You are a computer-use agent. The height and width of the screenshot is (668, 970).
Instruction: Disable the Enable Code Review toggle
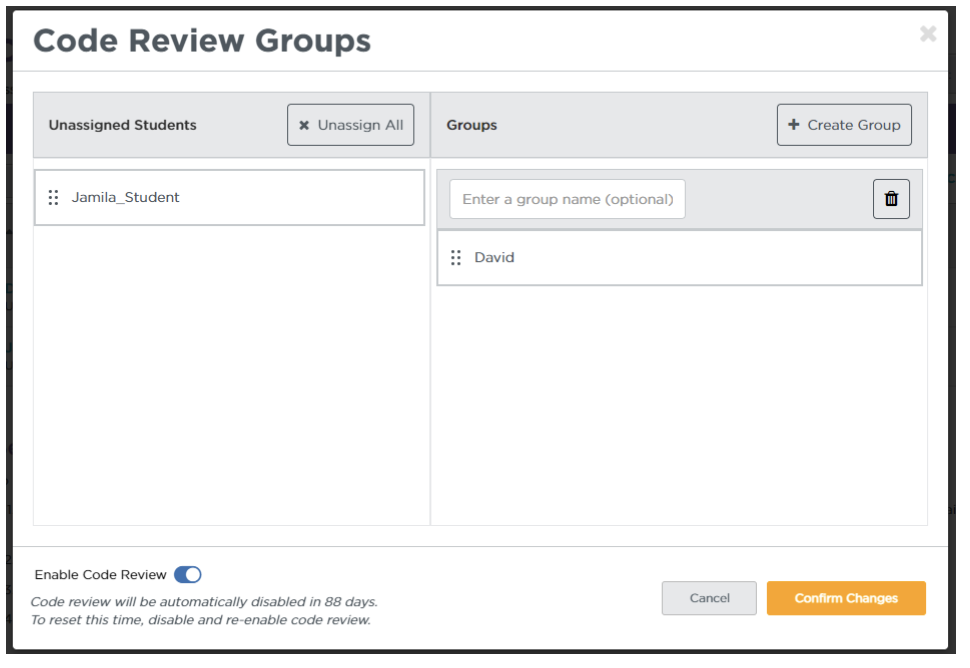187,575
